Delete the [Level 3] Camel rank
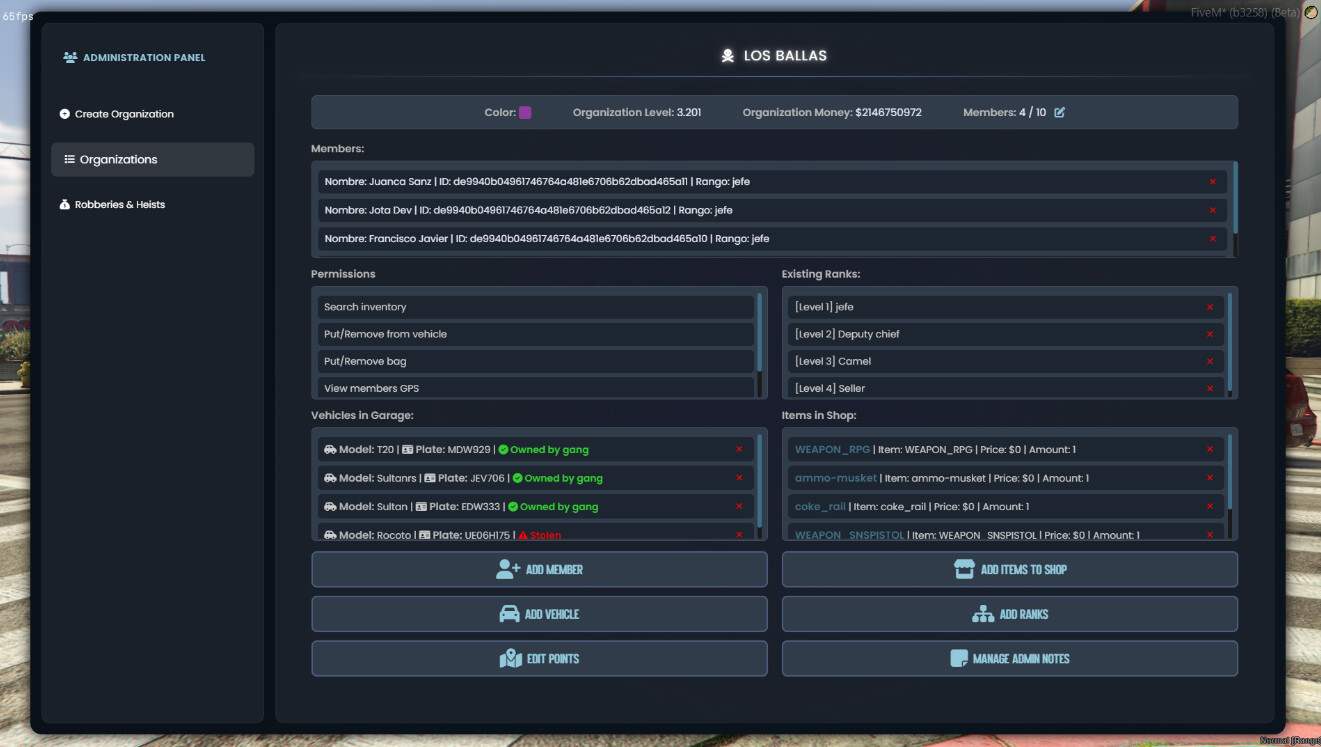Image resolution: width=1321 pixels, height=747 pixels. [x=1210, y=360]
